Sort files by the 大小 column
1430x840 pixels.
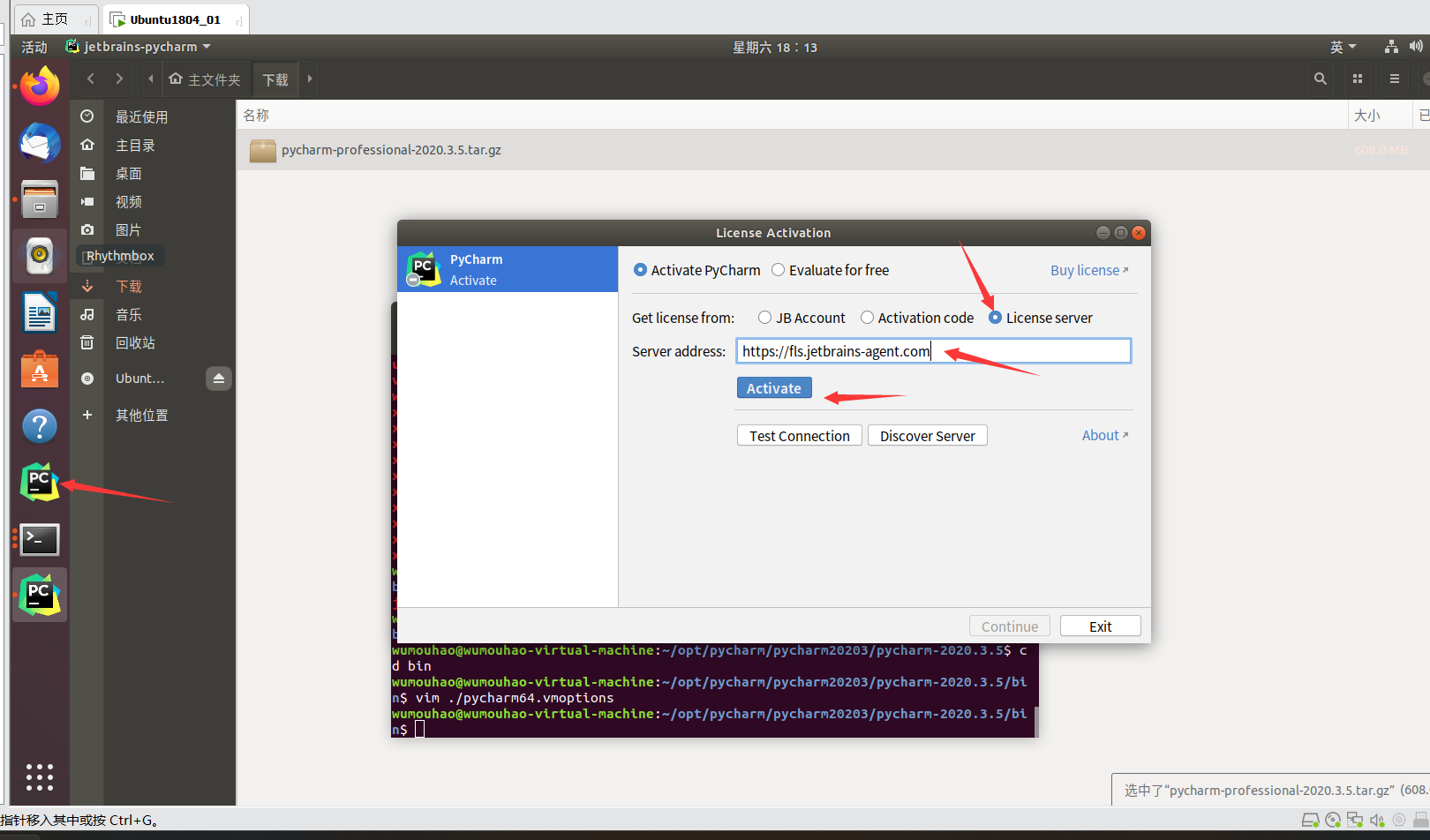1379,116
